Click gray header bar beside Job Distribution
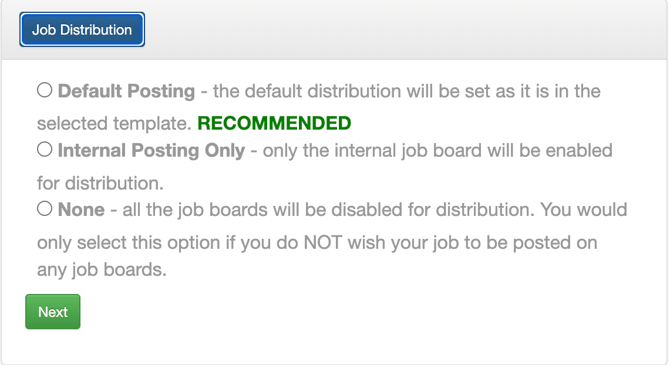670x365 pixels. click(x=406, y=30)
